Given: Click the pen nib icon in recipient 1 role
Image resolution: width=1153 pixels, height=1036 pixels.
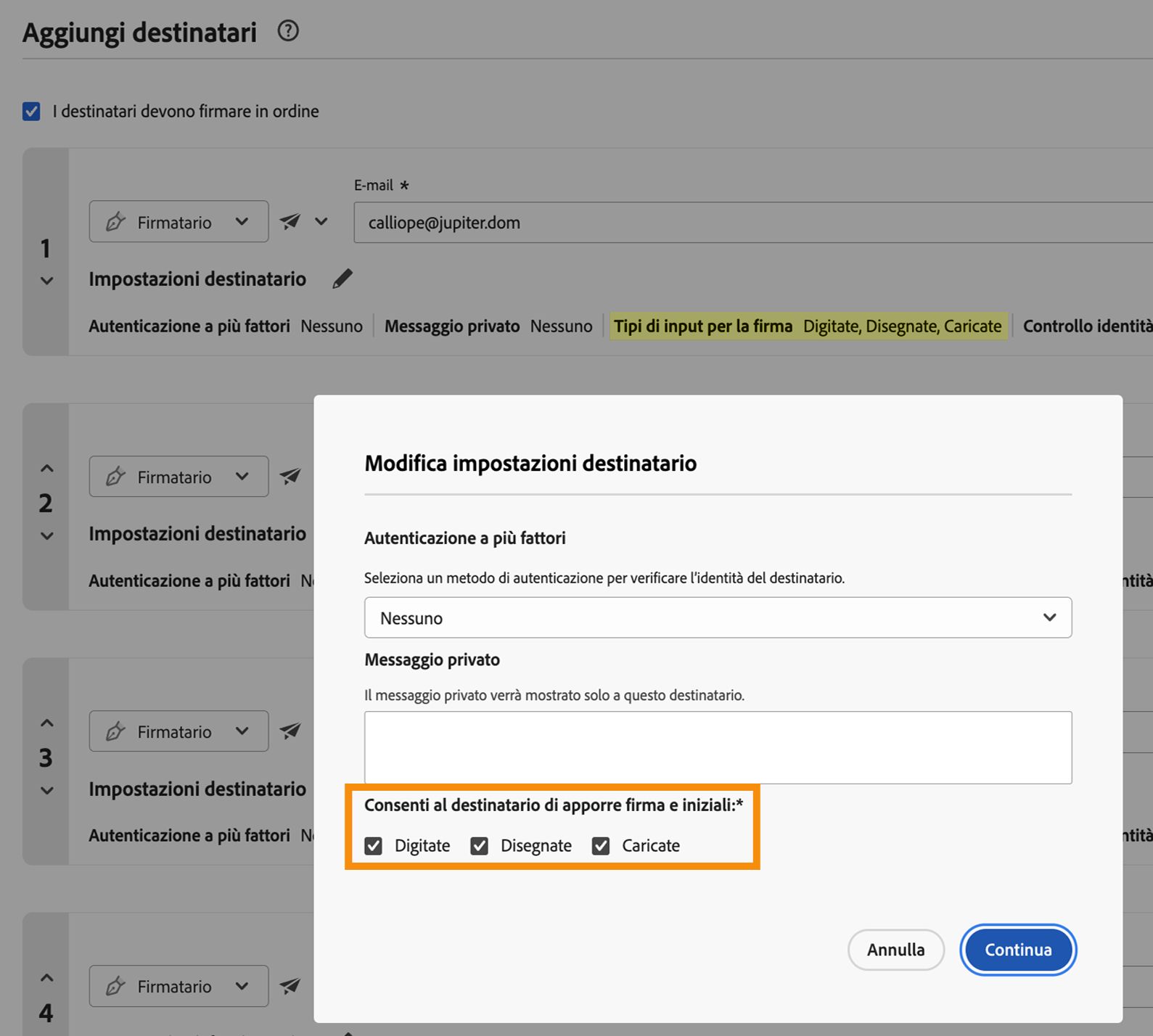Looking at the screenshot, I should coord(116,222).
